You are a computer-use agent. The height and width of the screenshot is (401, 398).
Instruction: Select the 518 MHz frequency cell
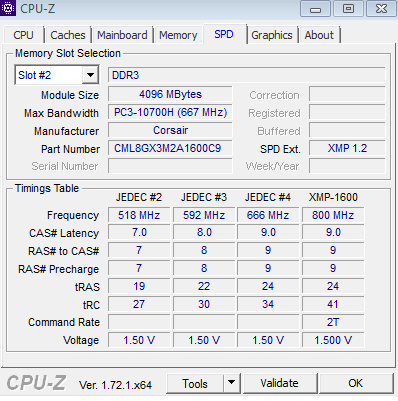click(139, 215)
